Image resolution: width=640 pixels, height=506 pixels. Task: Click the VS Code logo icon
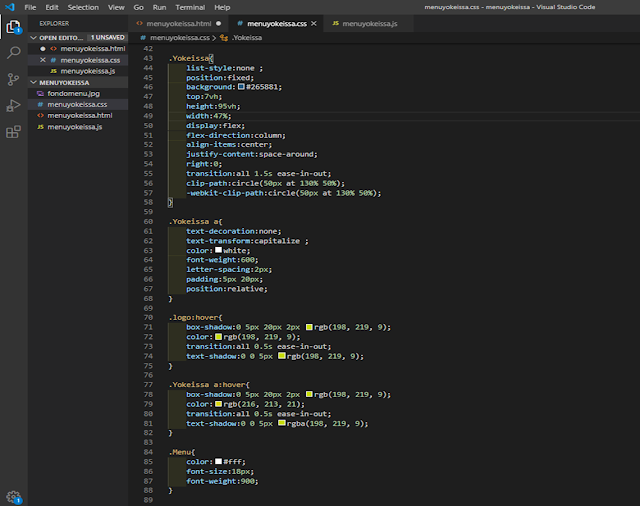point(10,7)
